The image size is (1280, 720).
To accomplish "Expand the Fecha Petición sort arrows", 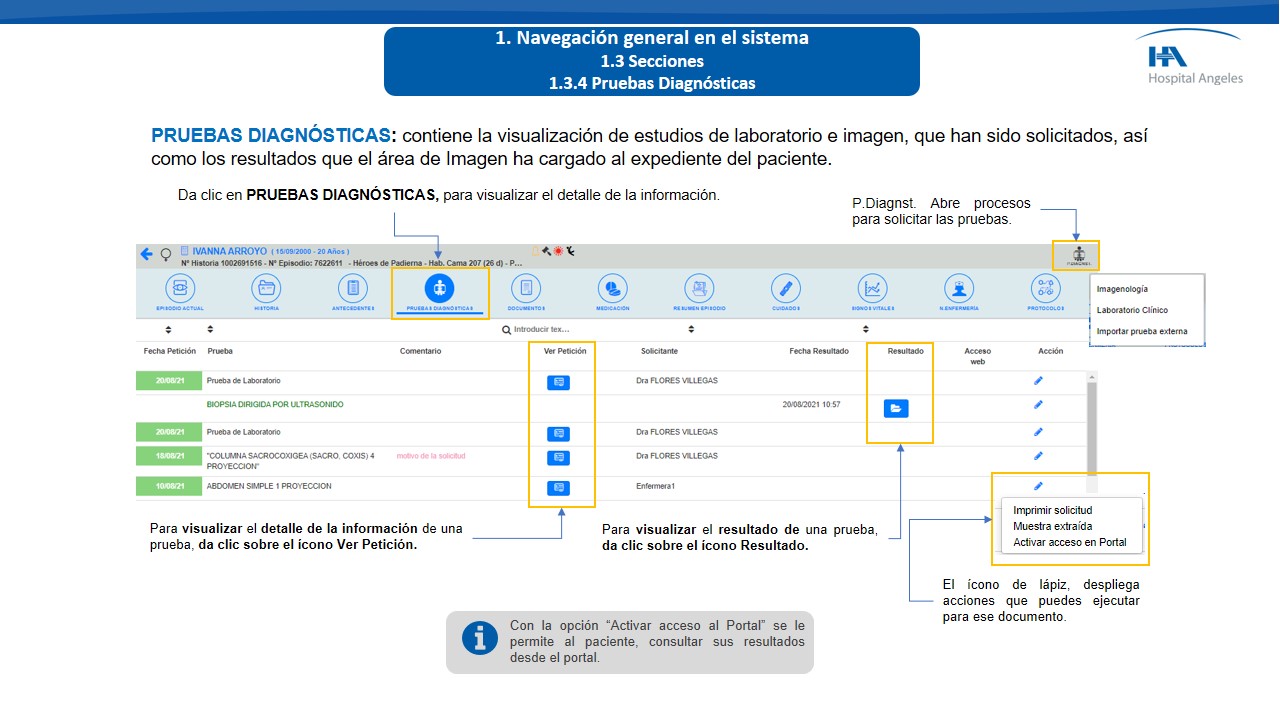I will [x=168, y=329].
